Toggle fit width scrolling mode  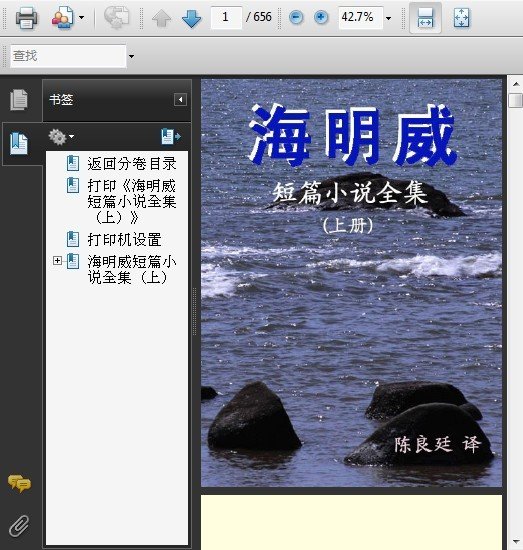[x=425, y=18]
